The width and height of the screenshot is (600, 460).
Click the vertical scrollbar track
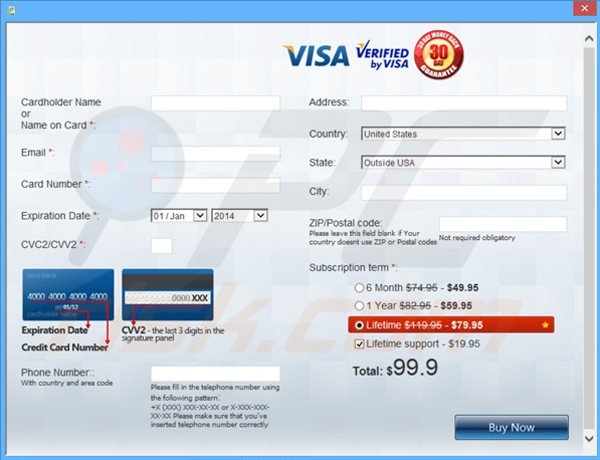point(589,238)
